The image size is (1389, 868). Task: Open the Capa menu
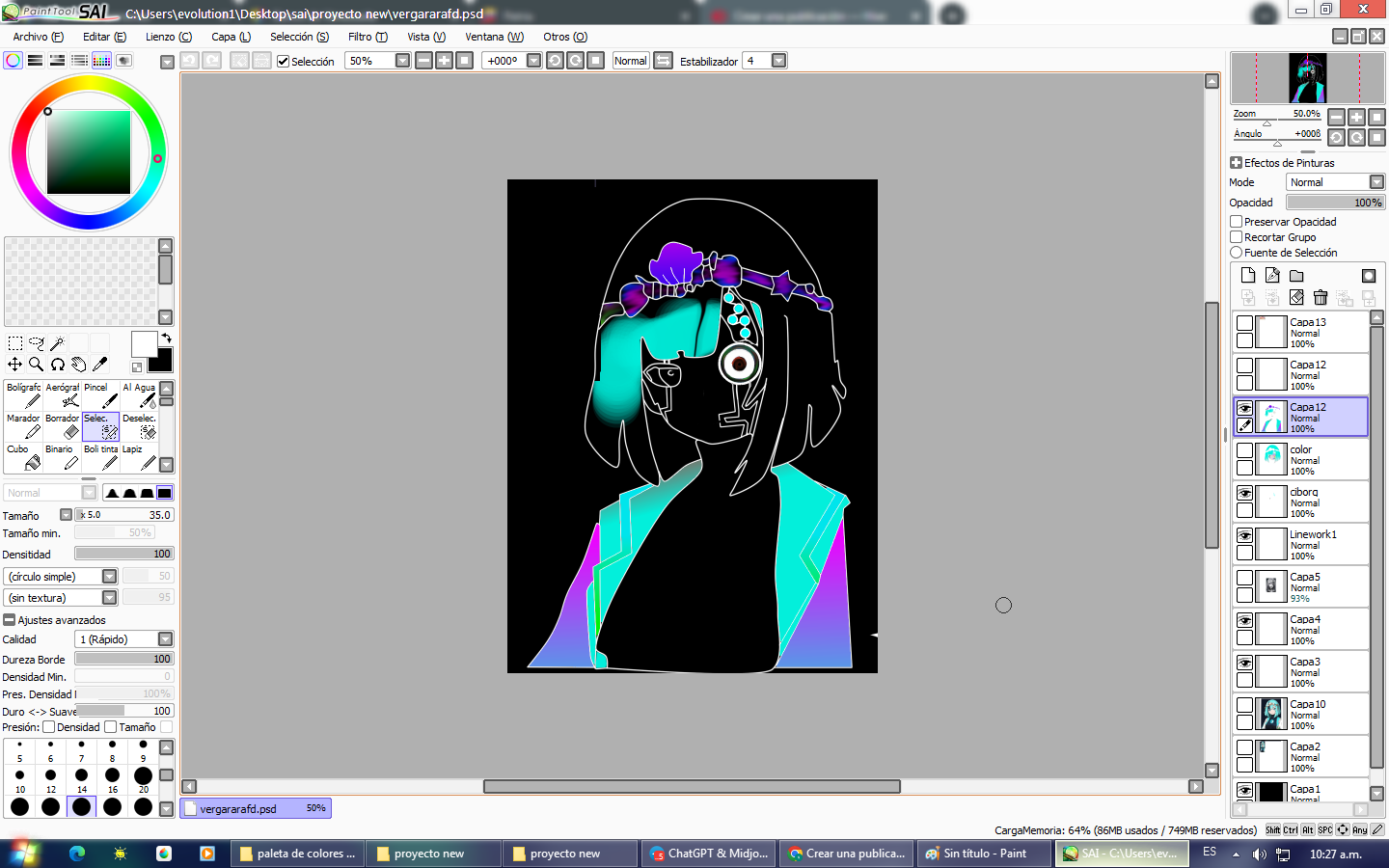[x=231, y=37]
